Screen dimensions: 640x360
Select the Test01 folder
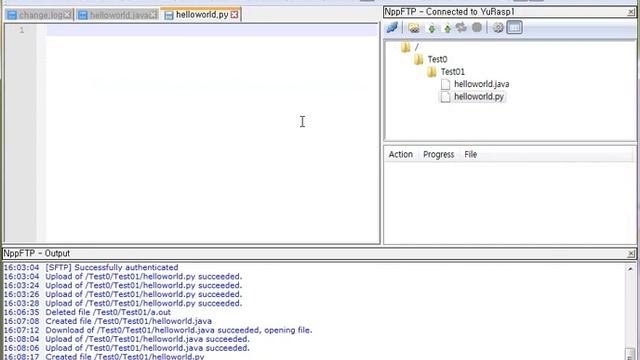click(x=452, y=72)
